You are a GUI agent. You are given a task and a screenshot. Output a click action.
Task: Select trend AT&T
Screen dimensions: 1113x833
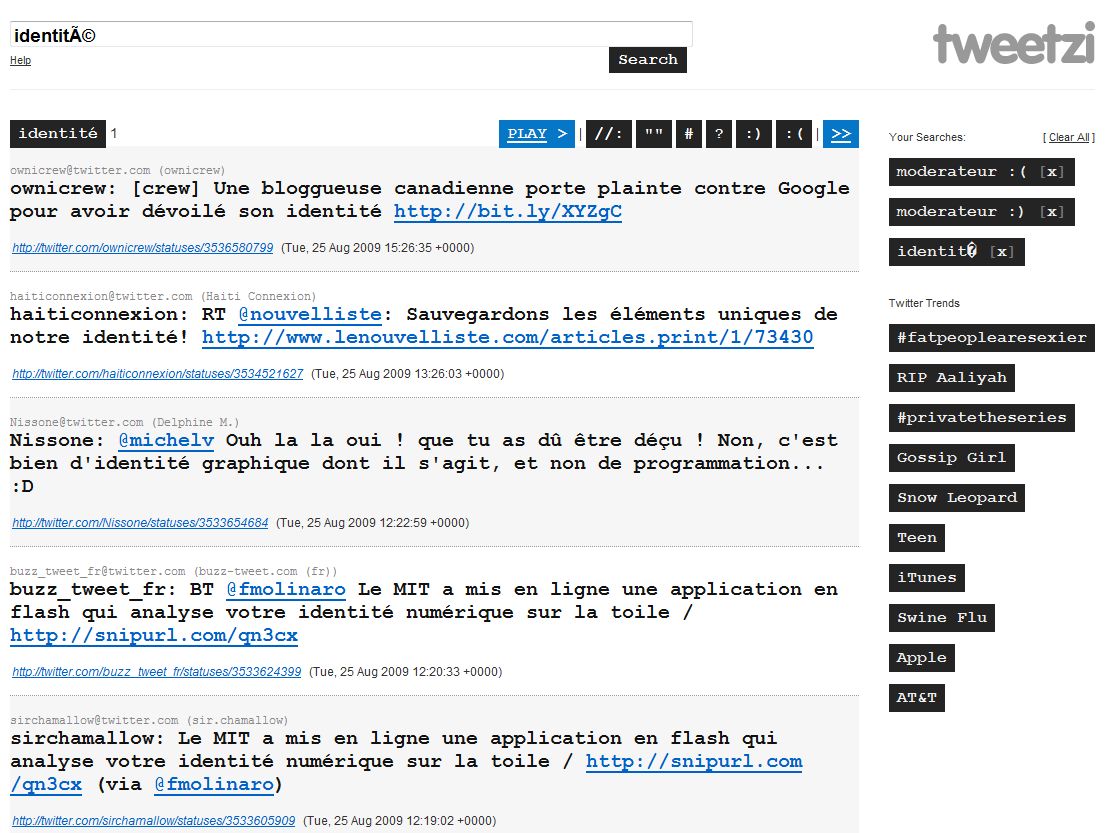[916, 697]
